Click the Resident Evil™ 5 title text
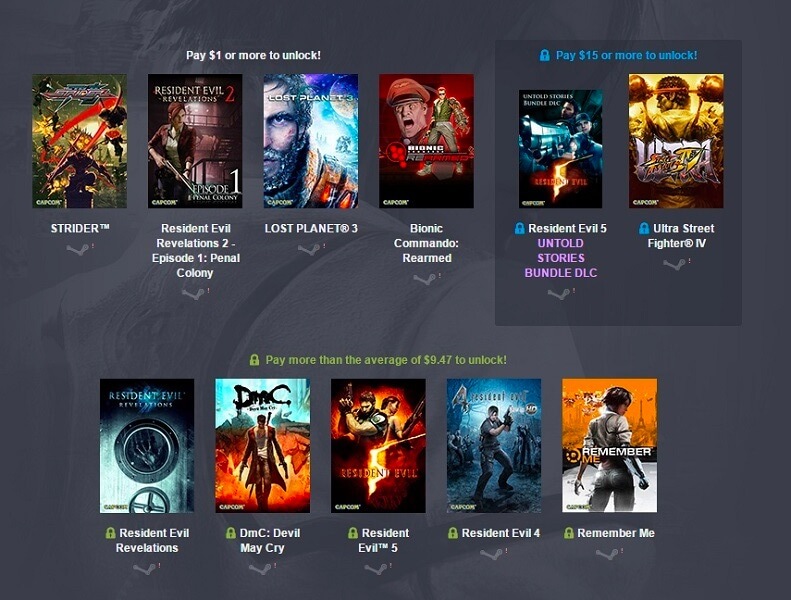The image size is (791, 600). [x=385, y=540]
